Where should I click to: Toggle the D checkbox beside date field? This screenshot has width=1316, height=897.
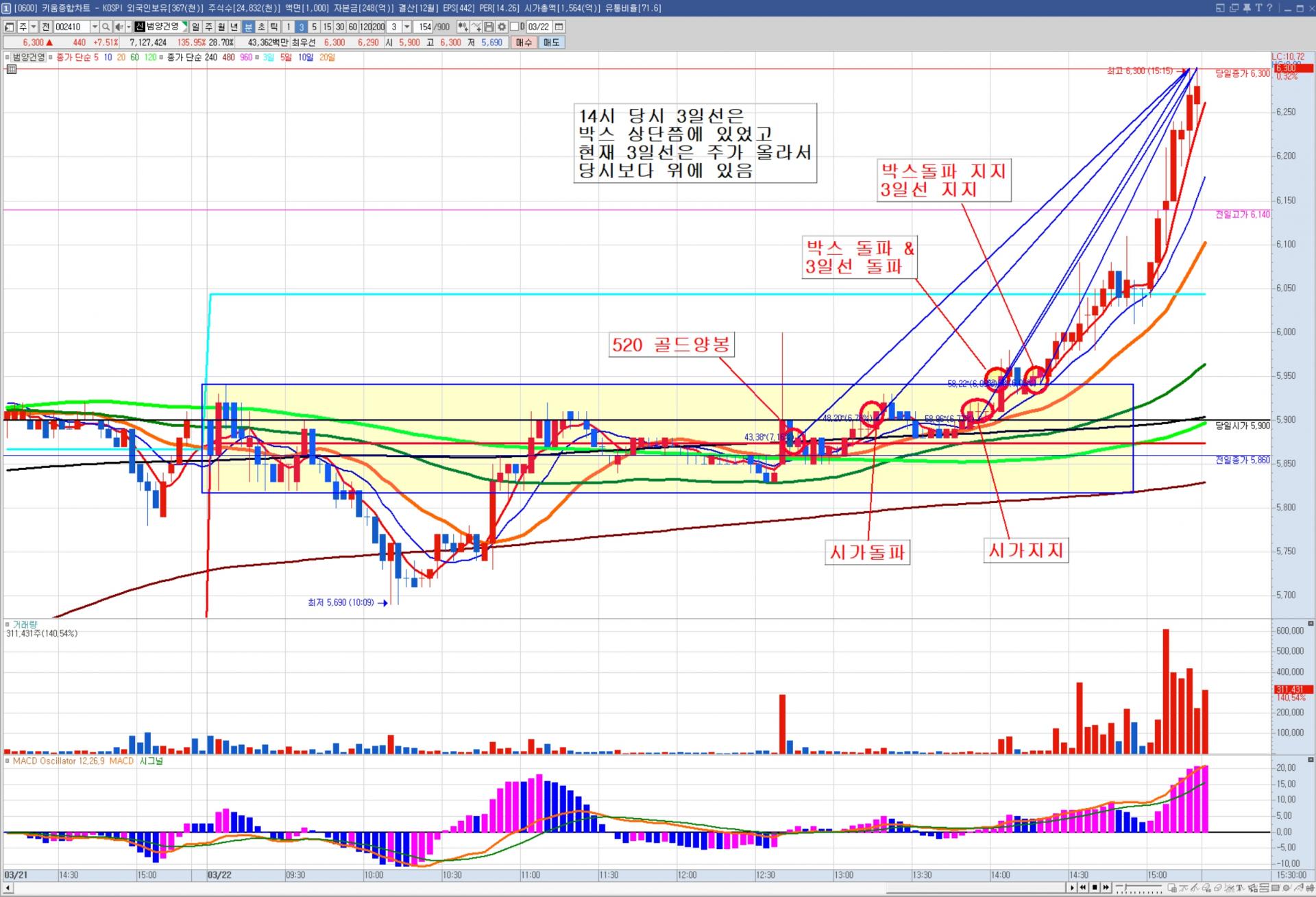coord(514,27)
